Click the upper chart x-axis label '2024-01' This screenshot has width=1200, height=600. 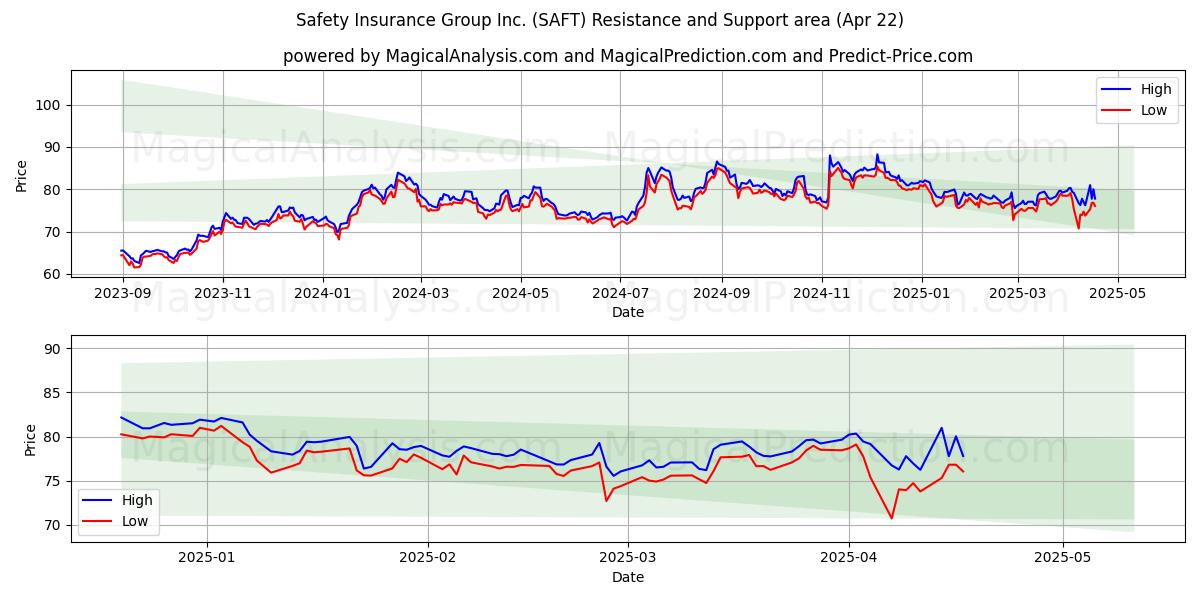pos(323,295)
